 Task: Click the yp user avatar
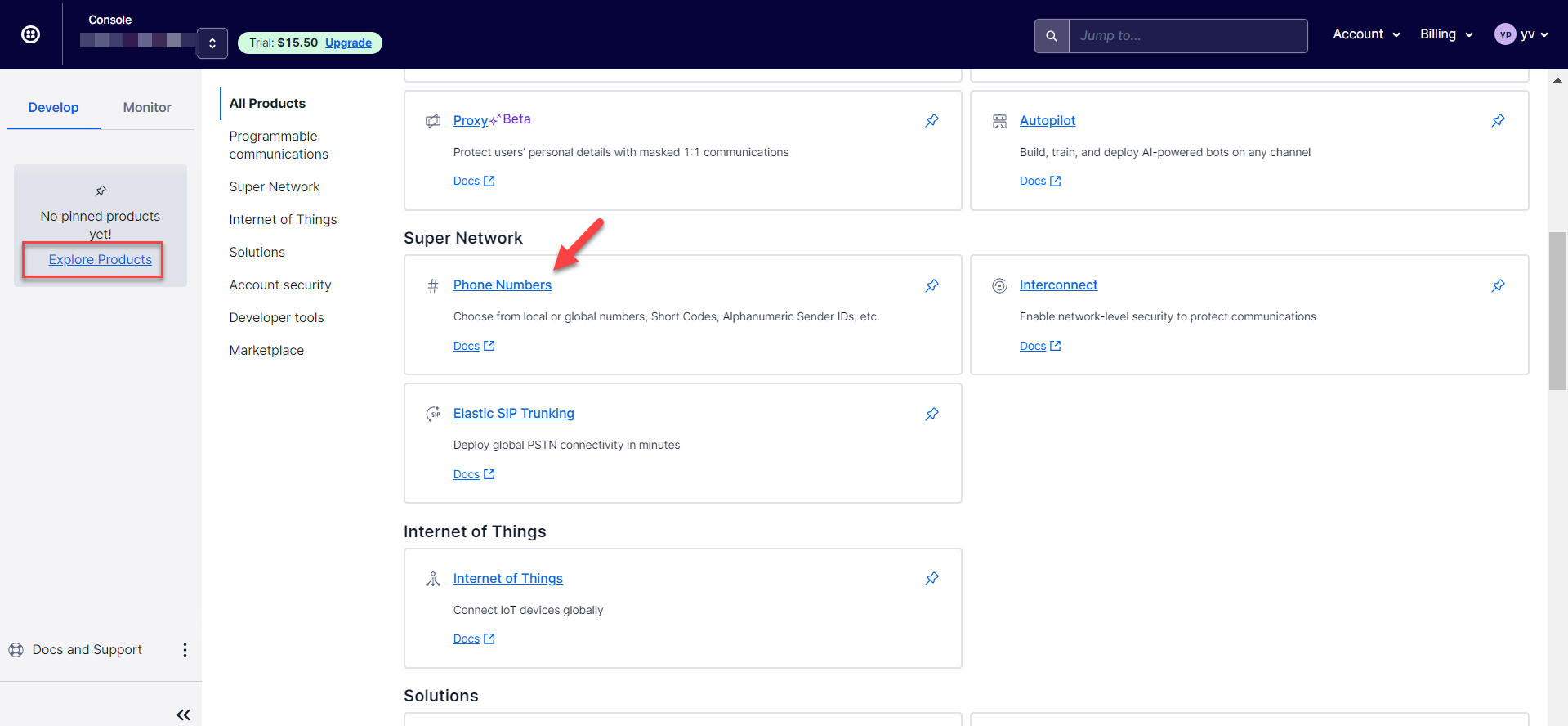point(1504,34)
